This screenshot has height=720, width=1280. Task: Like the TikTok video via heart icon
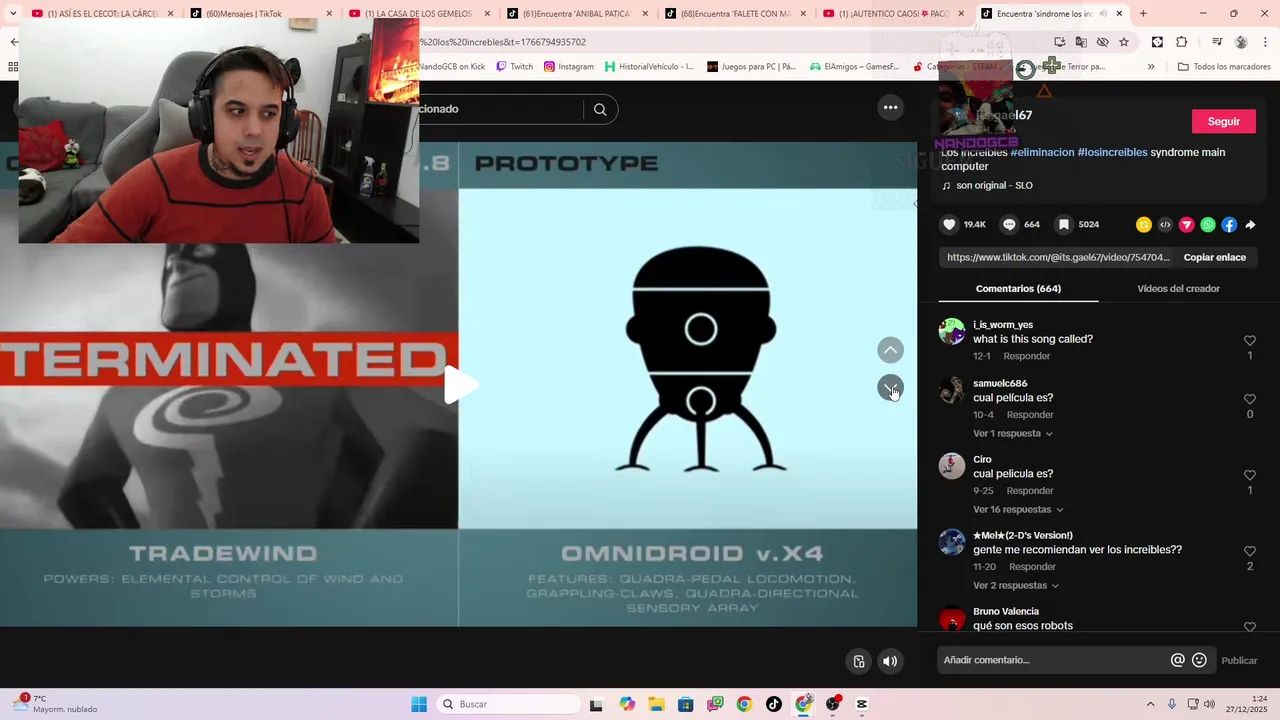[x=950, y=225]
